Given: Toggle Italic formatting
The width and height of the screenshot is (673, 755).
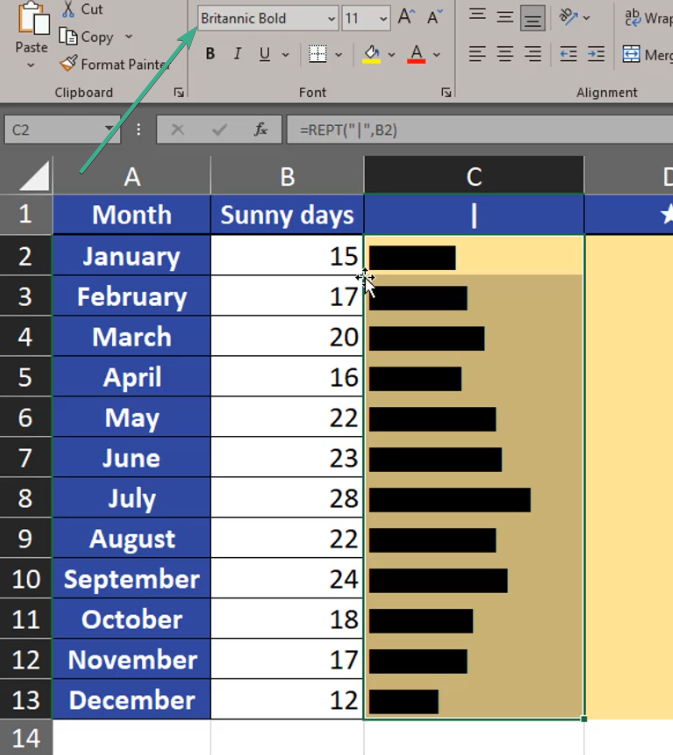Looking at the screenshot, I should pos(237,54).
